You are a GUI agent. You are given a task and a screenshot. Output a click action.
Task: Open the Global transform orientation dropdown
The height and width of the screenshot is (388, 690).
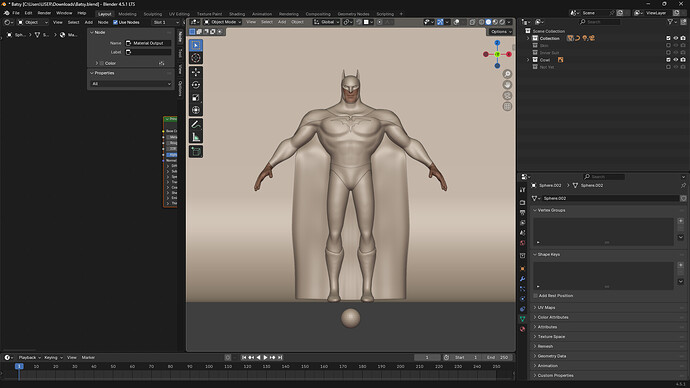click(327, 22)
